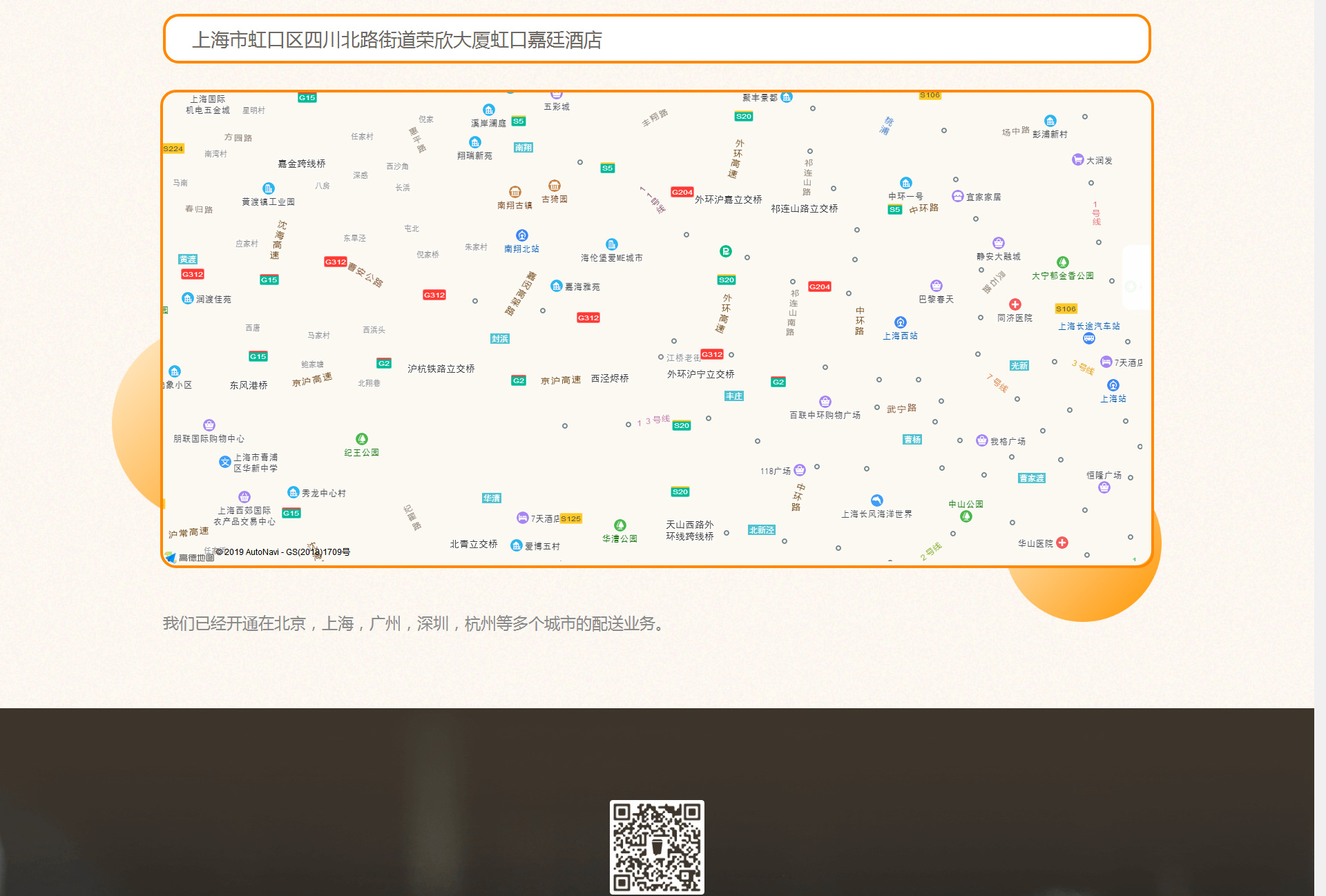
Task: Click the 高德地图 logo link
Action: pos(190,556)
